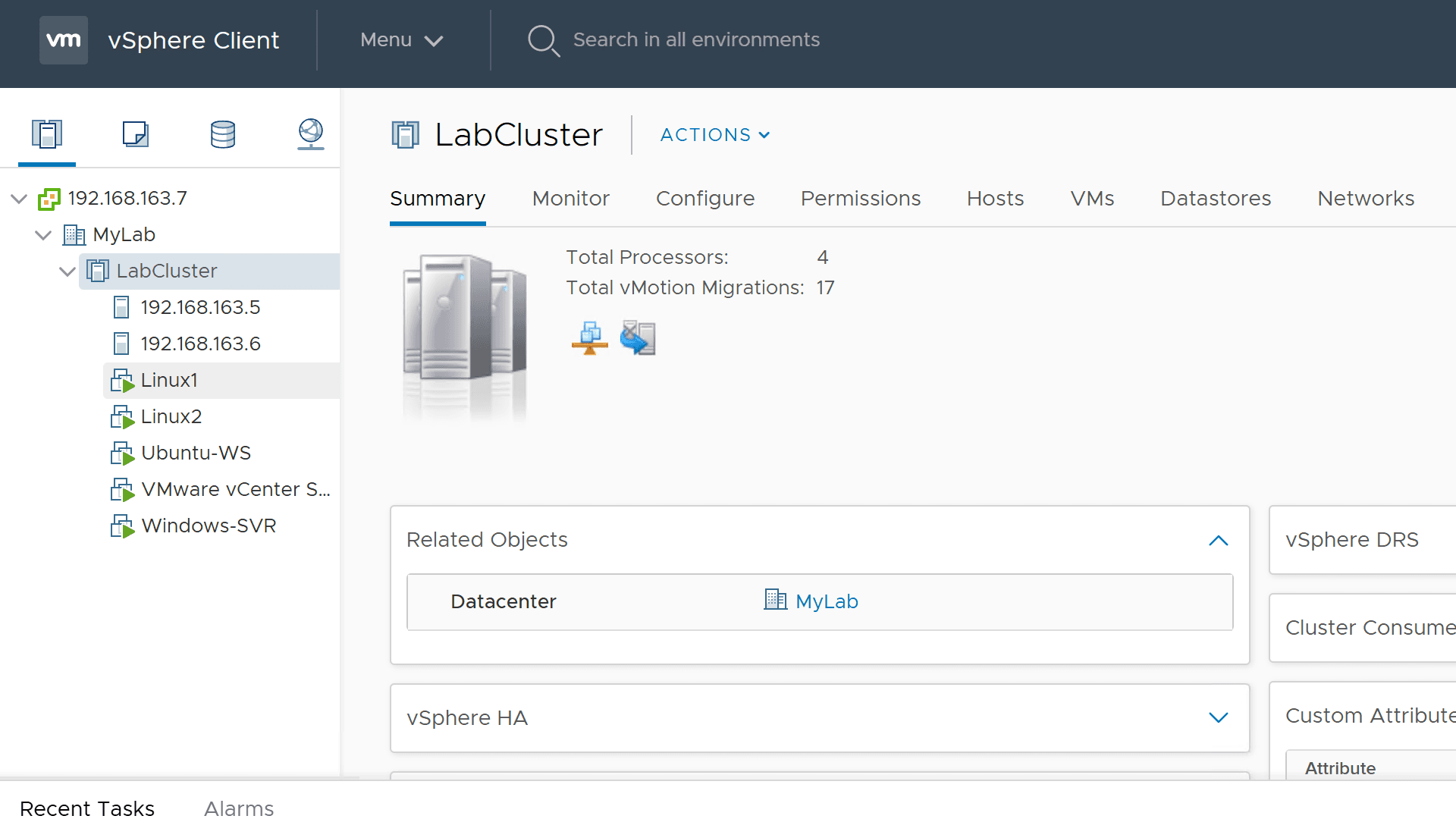Select LabCluster in the inventory tree
Viewport: 1456px width, 819px height.
click(167, 271)
